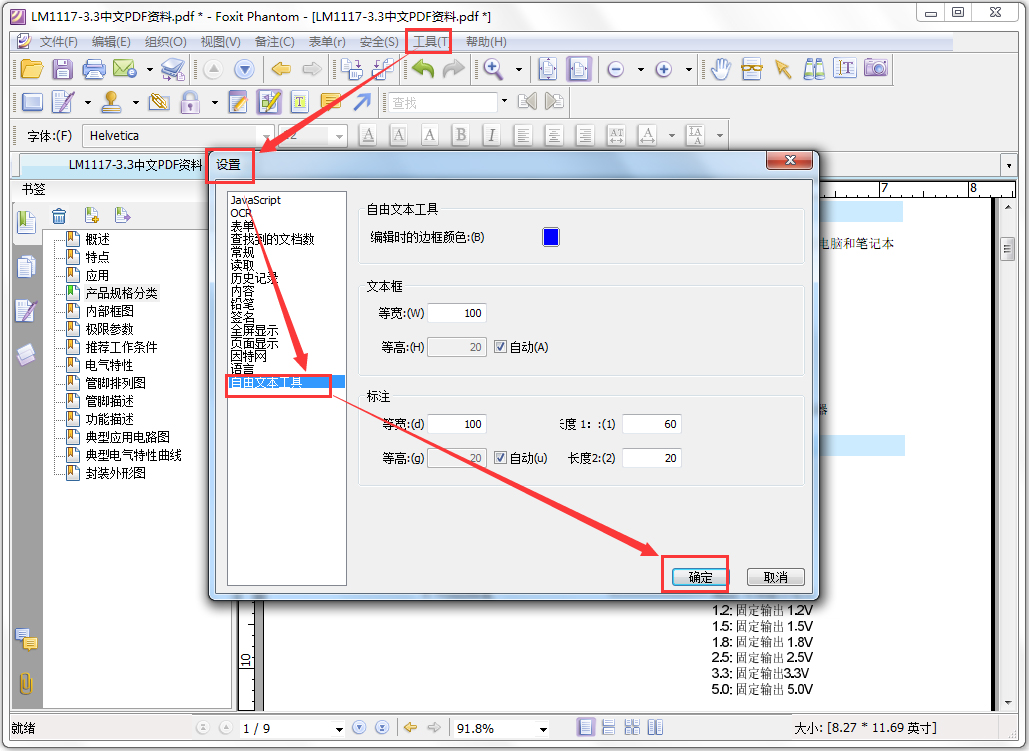Open the Helvetica font dropdown
The width and height of the screenshot is (1029, 751).
[x=266, y=136]
